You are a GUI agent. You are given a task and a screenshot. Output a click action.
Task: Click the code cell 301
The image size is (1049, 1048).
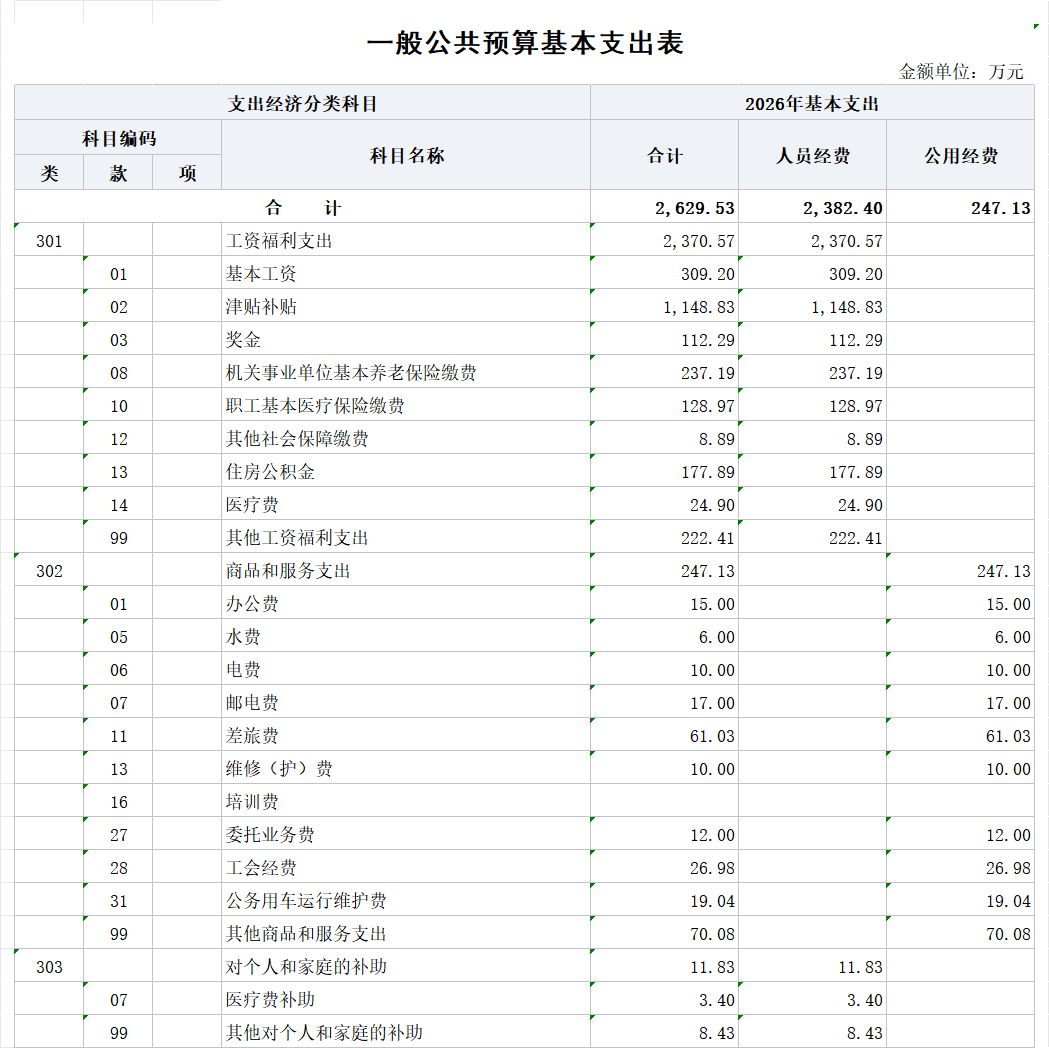pyautogui.click(x=50, y=240)
